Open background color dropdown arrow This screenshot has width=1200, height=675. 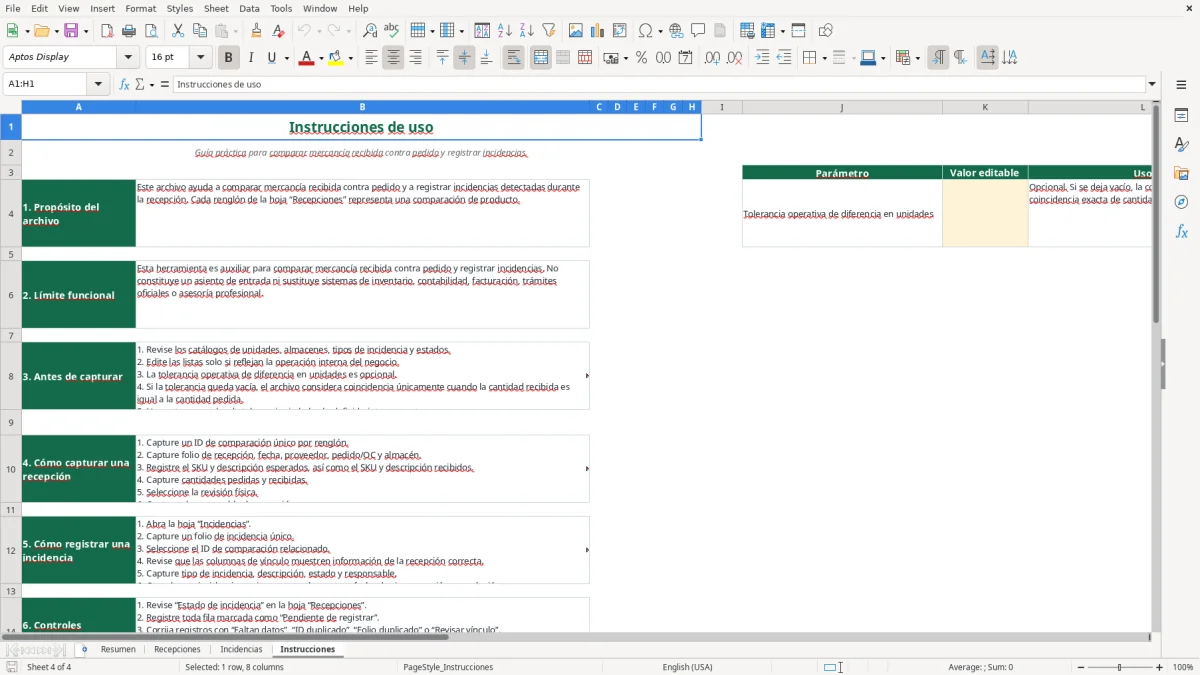(350, 58)
